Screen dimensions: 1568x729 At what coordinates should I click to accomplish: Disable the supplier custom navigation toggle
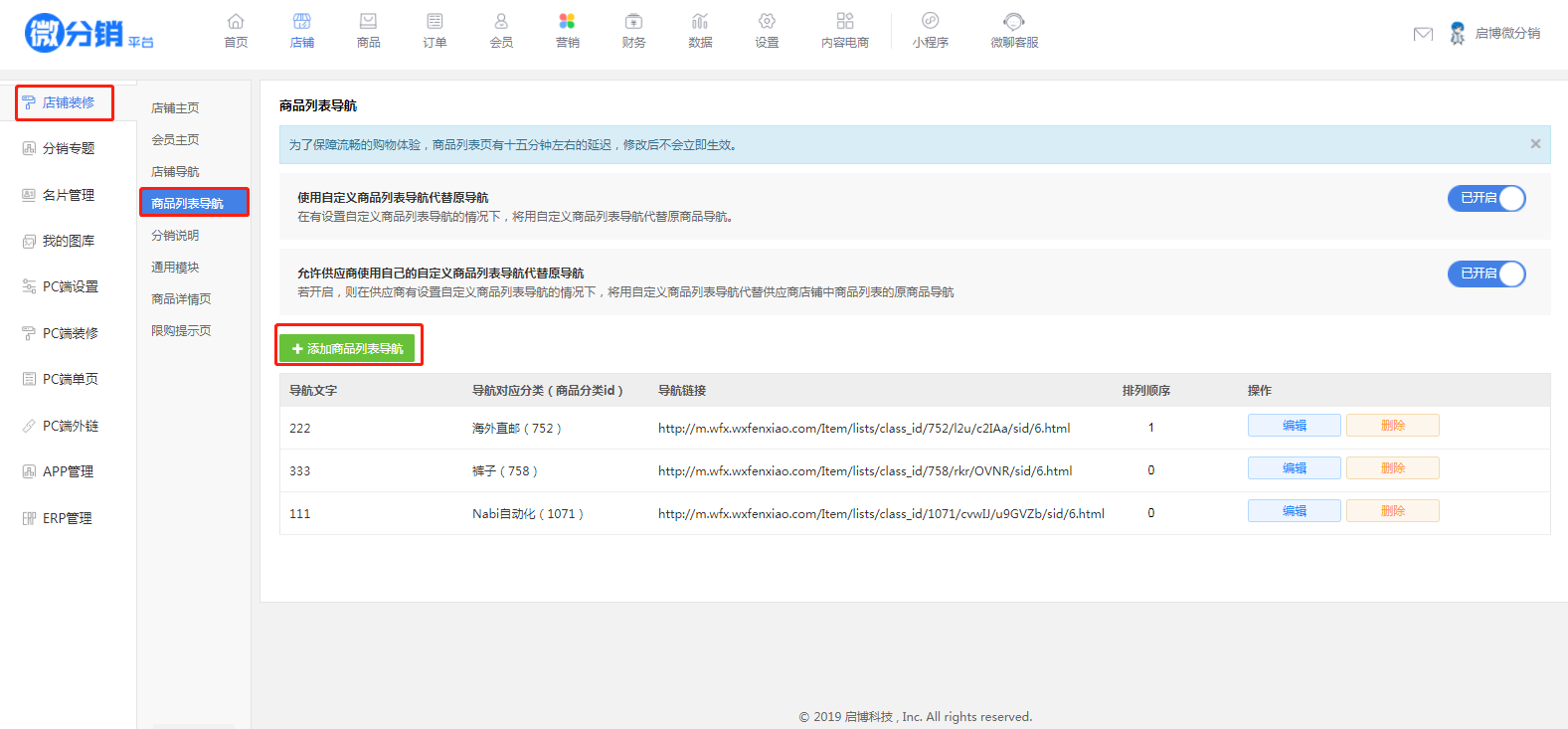pos(1485,273)
